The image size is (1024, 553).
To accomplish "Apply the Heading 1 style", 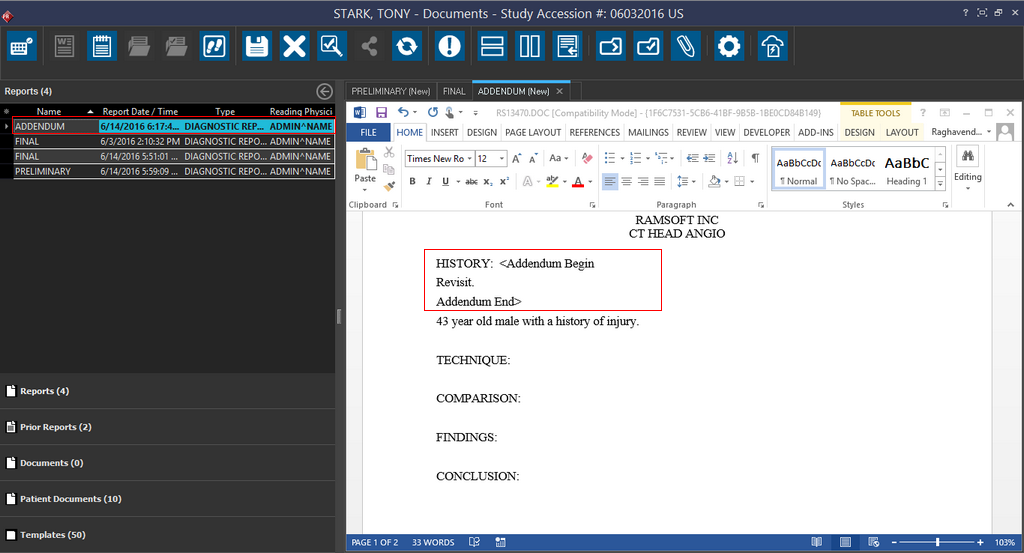I will coord(905,170).
